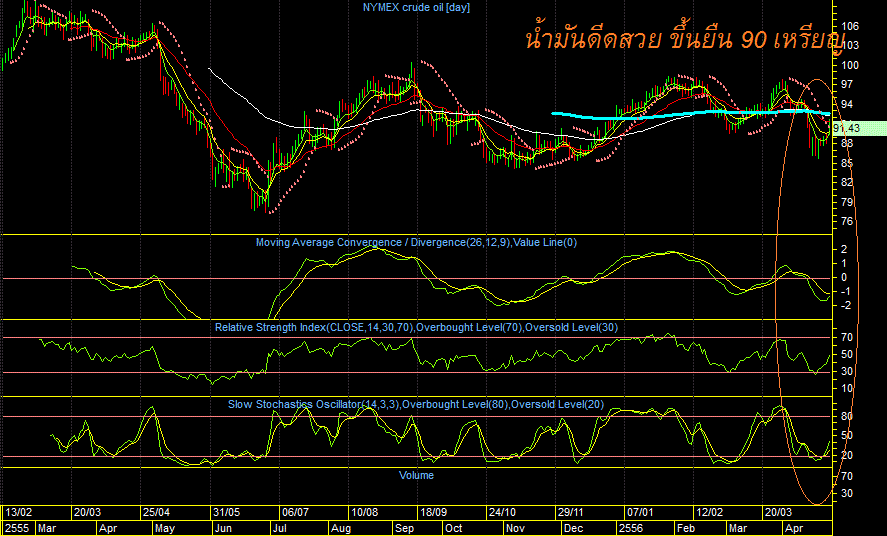Select price level 94 on price axis
Image resolution: width=887 pixels, height=536 pixels.
[847, 105]
